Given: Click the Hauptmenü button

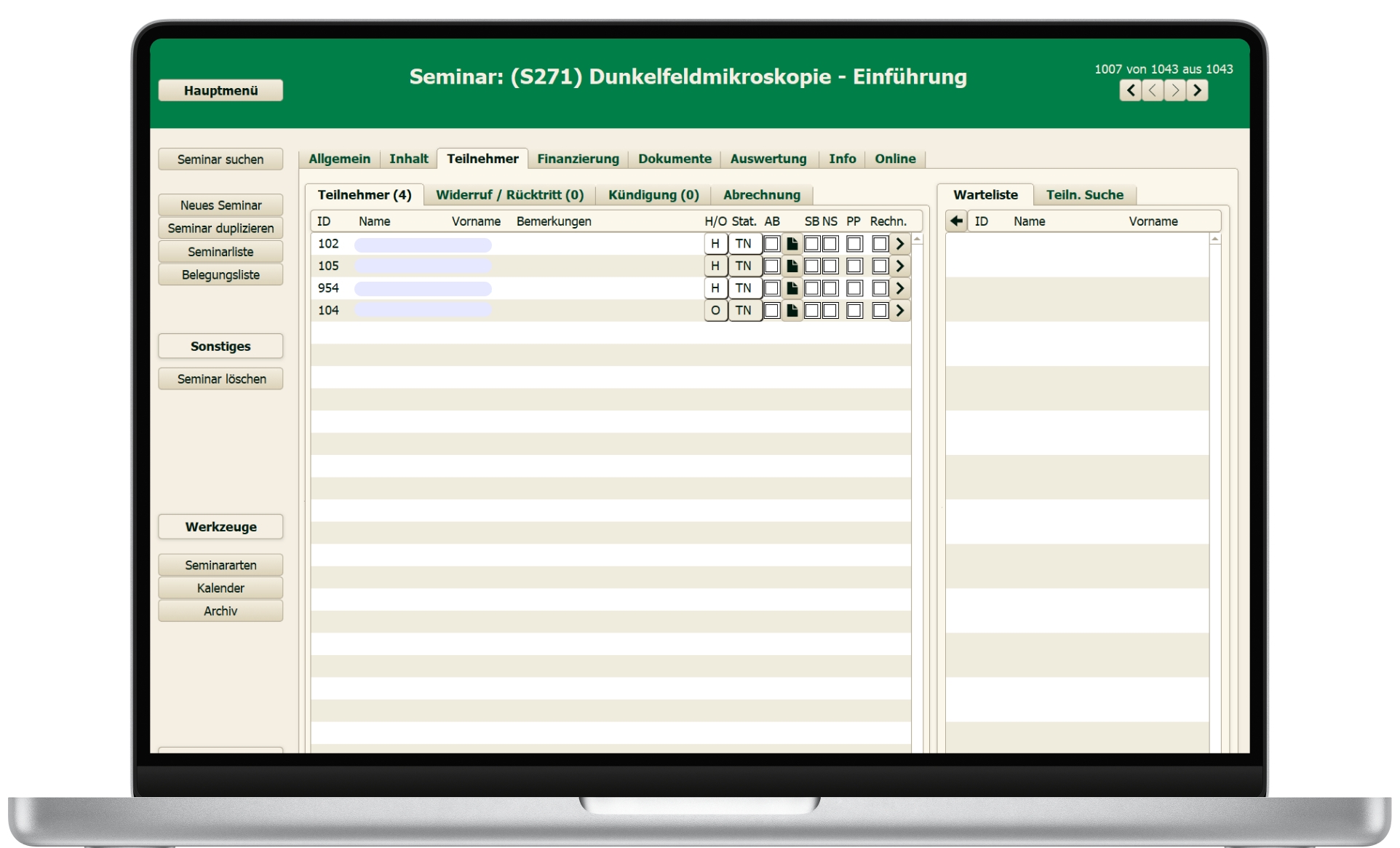Looking at the screenshot, I should point(220,90).
